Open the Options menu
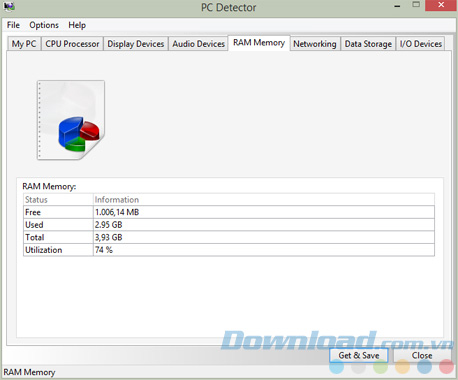Screen dimensions: 458x380 44,25
